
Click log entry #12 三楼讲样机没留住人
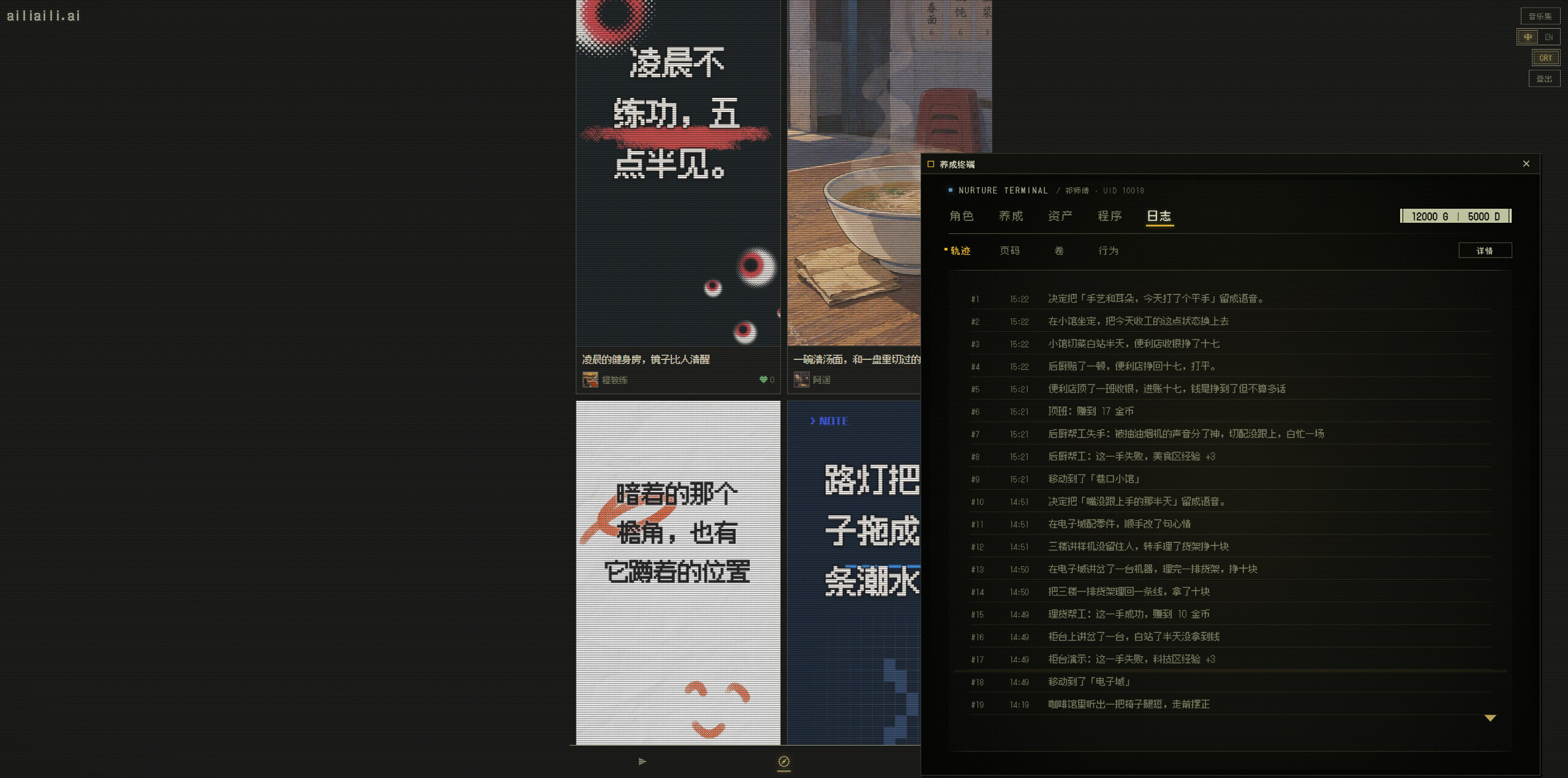[1230, 547]
